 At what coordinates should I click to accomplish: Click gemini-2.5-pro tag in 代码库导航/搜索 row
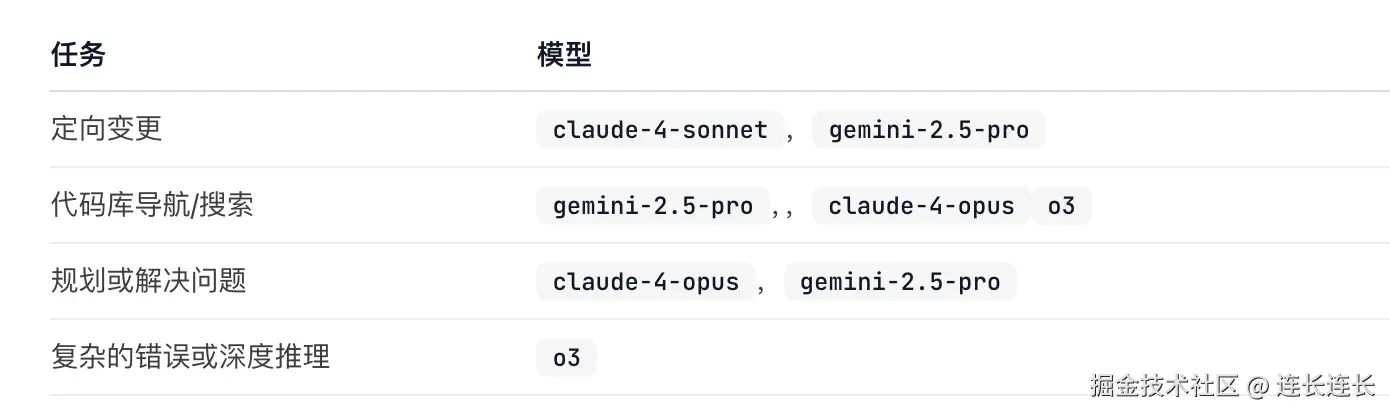653,206
